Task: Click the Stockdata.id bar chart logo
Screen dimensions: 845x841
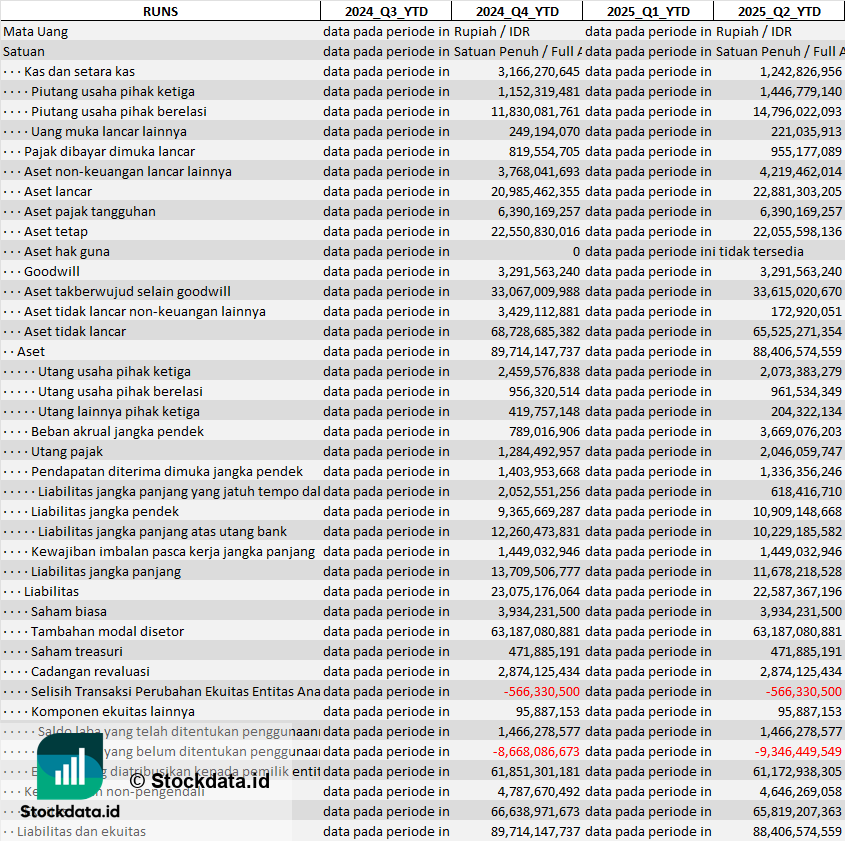Action: (x=69, y=767)
